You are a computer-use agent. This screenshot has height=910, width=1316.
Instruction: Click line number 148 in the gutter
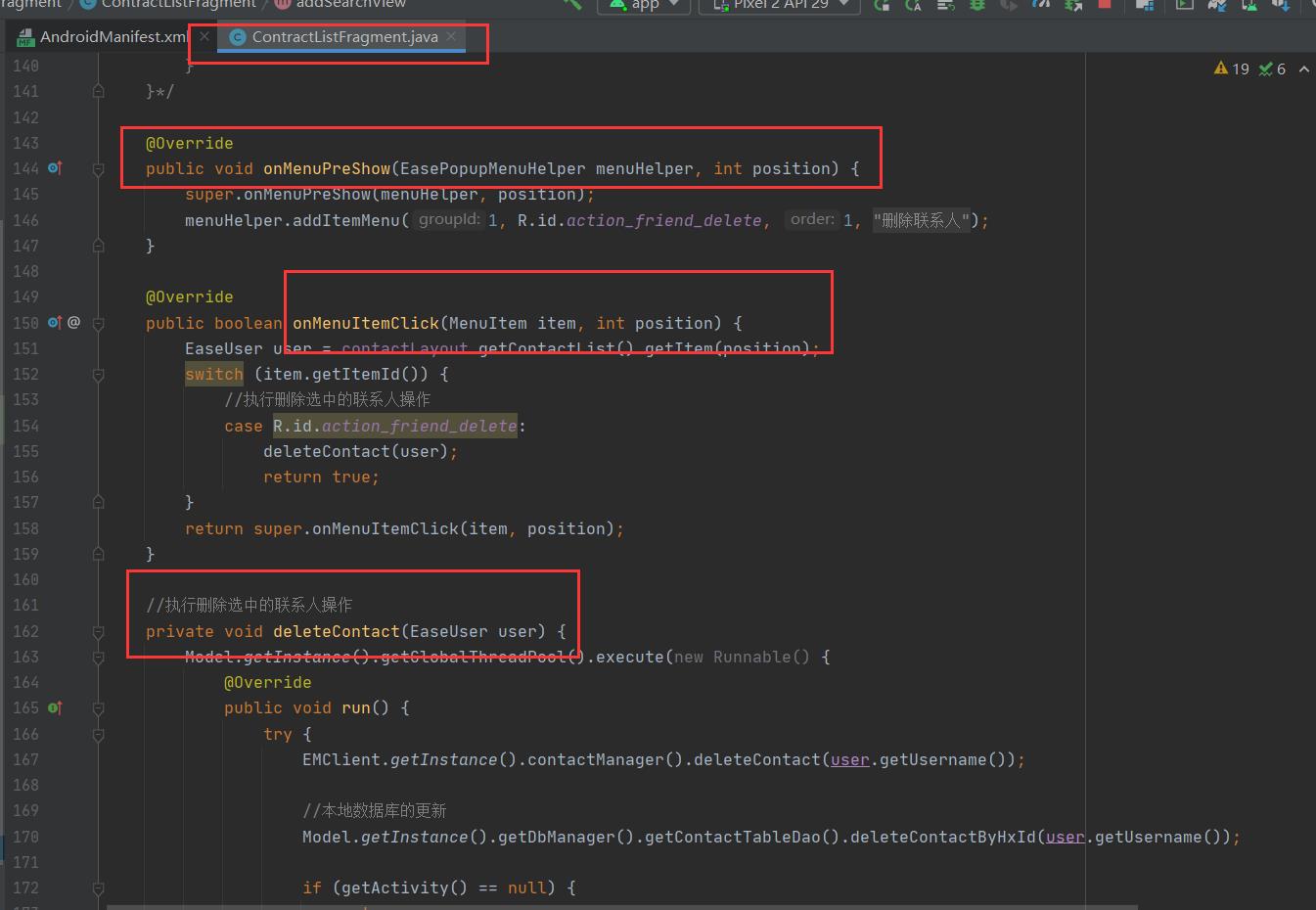pyautogui.click(x=25, y=271)
